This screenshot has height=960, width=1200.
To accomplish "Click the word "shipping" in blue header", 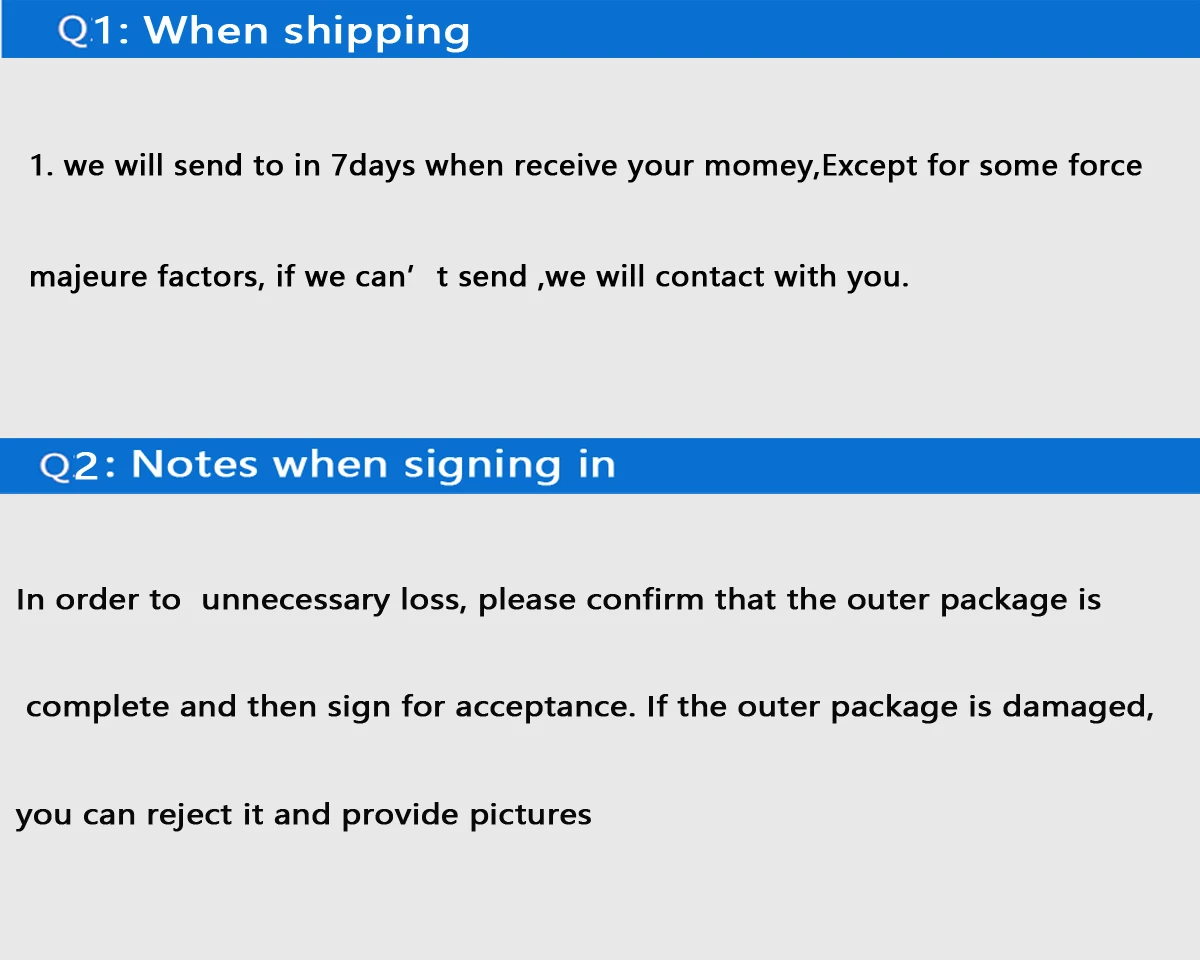I will pos(377,33).
